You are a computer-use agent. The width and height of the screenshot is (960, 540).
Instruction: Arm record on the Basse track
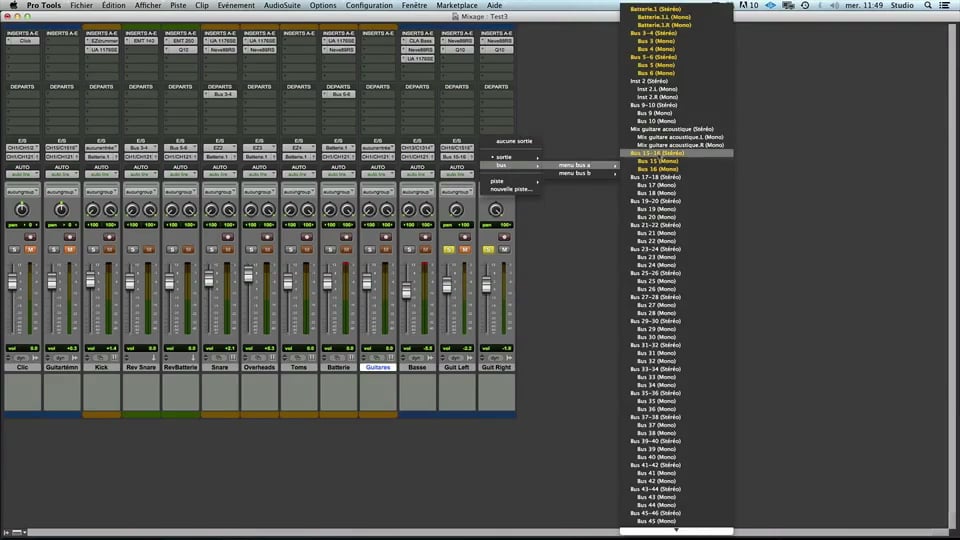[x=425, y=237]
